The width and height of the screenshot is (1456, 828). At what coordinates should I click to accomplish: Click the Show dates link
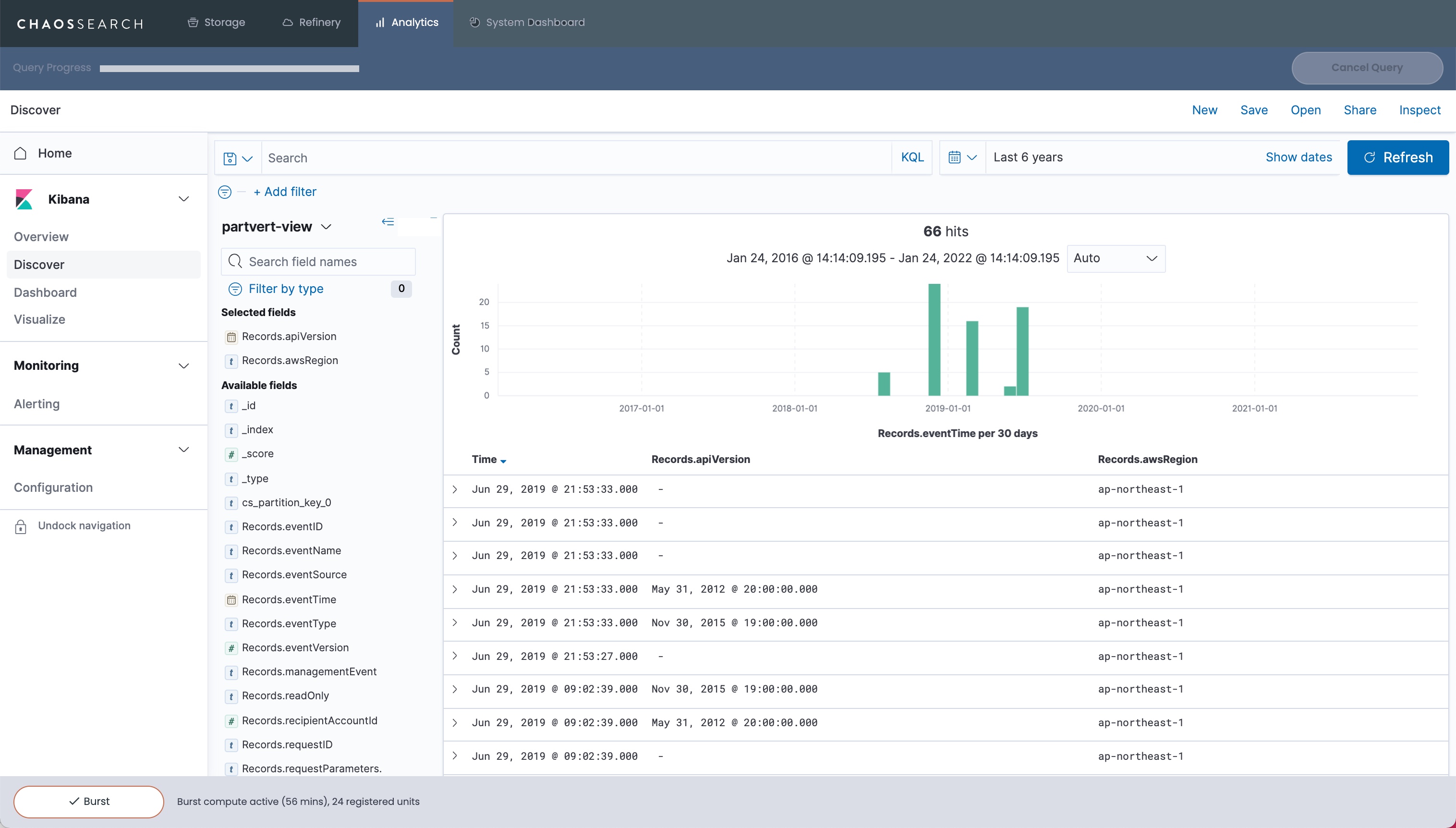(x=1298, y=158)
